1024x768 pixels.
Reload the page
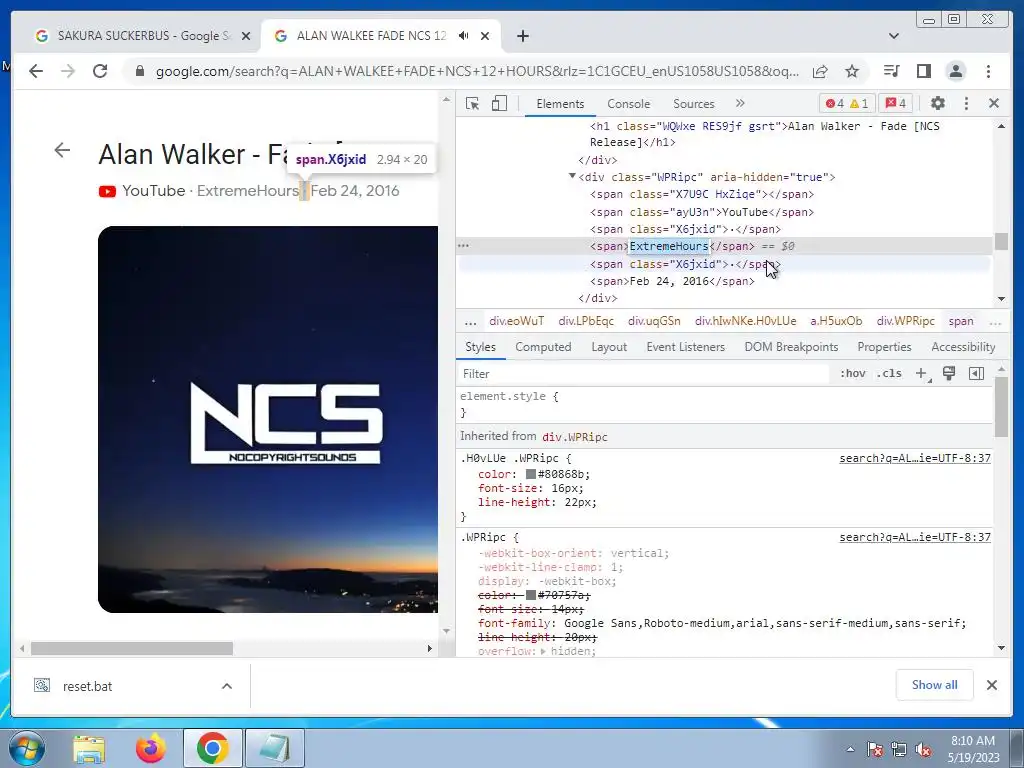click(x=100, y=71)
